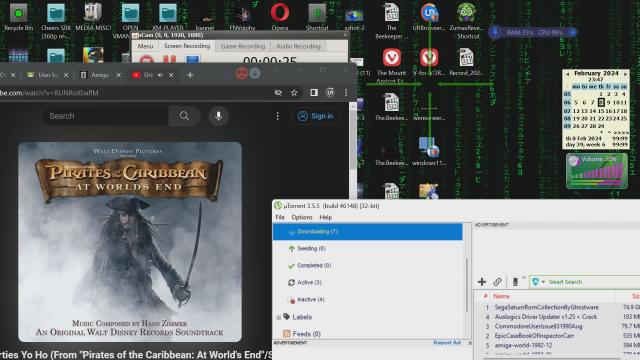The image size is (640, 360).
Task: Click the microphone icon on RAM CPU widget
Action: pyautogui.click(x=495, y=32)
